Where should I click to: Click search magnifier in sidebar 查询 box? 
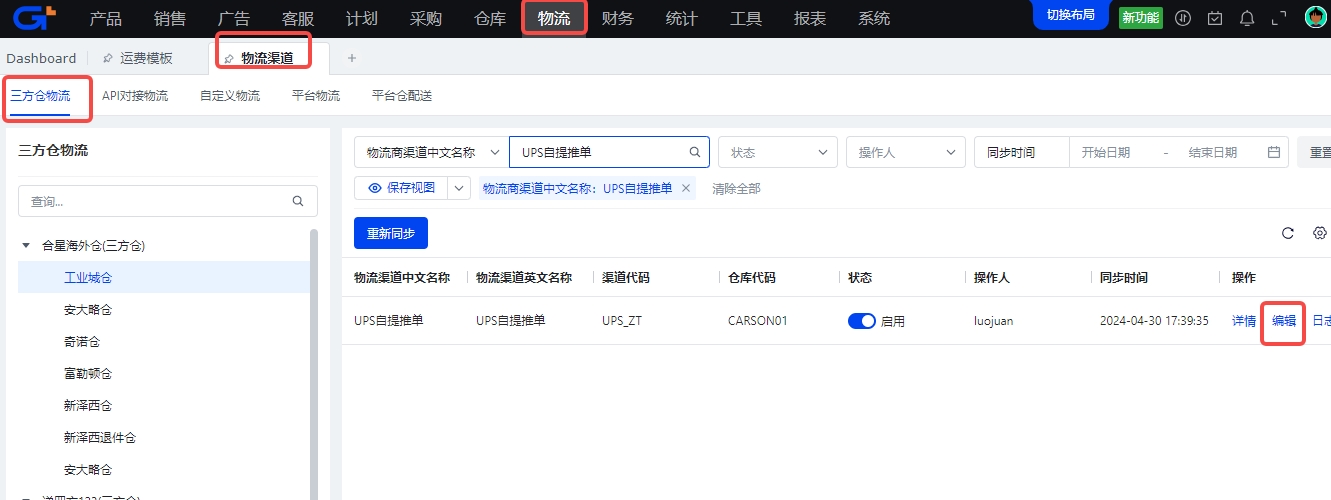(x=298, y=201)
